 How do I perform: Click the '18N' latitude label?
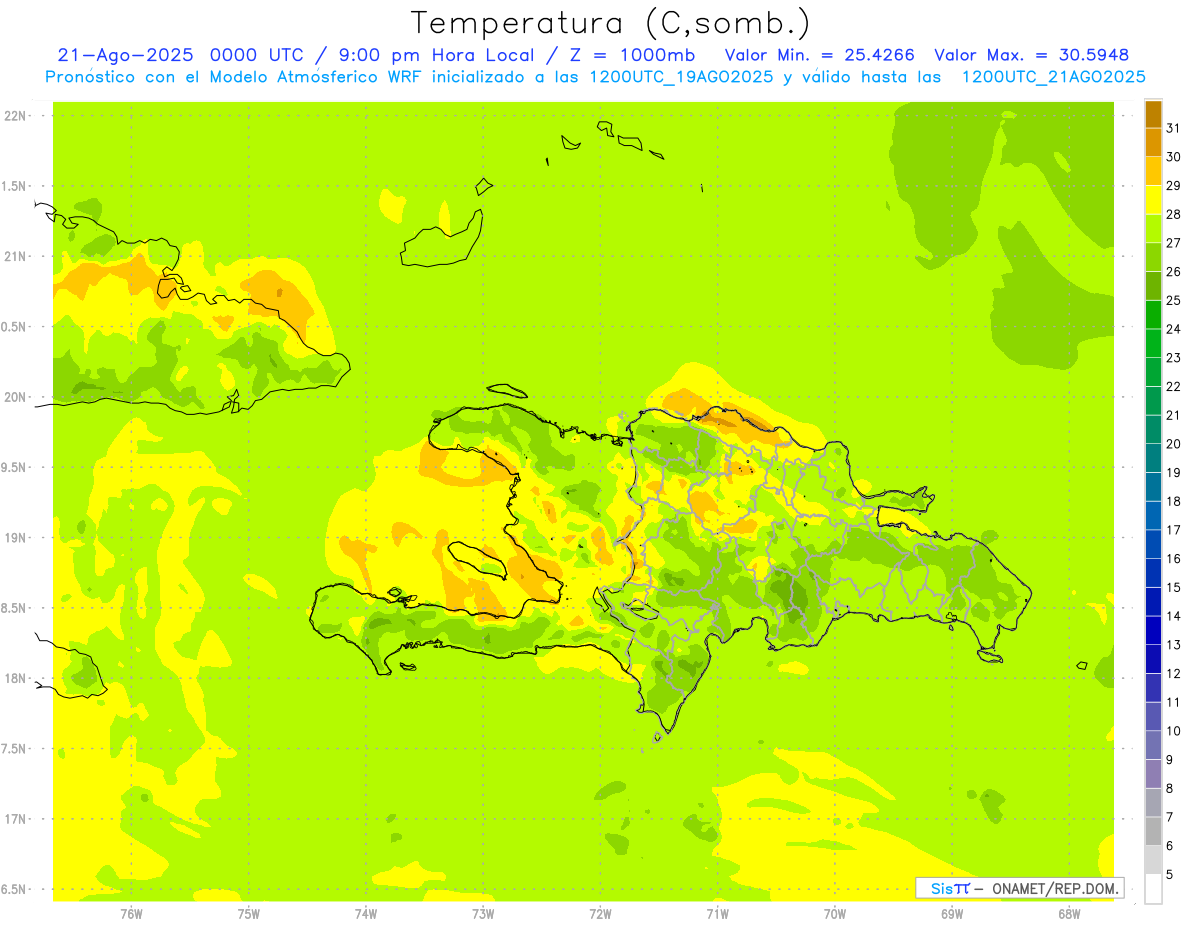[x=17, y=678]
